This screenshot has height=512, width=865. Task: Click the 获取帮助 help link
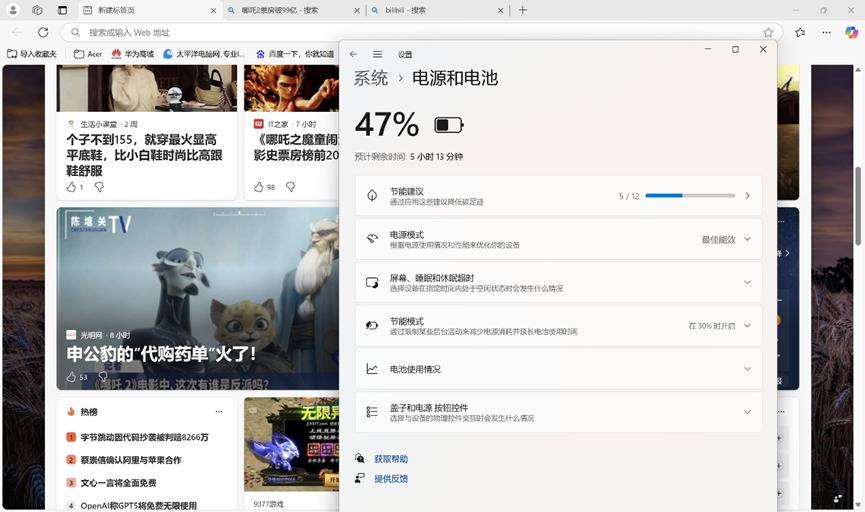(x=391, y=459)
